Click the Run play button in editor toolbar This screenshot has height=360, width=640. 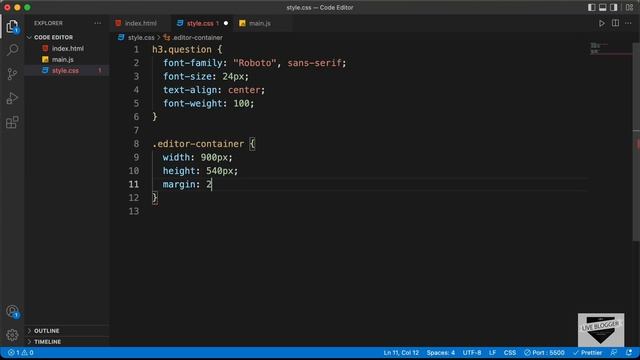[602, 23]
